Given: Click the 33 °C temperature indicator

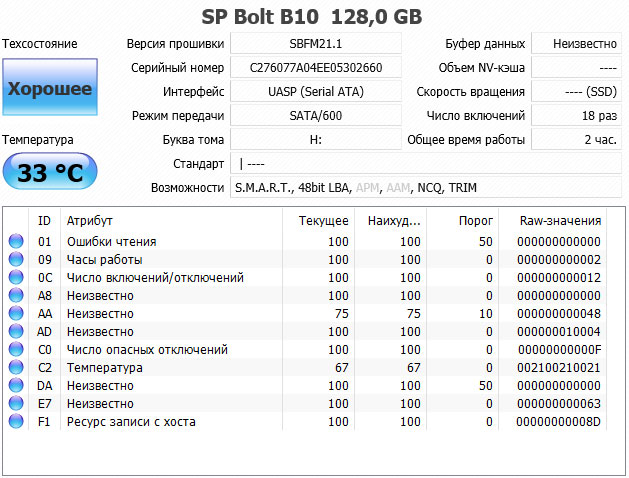Looking at the screenshot, I should pos(50,172).
